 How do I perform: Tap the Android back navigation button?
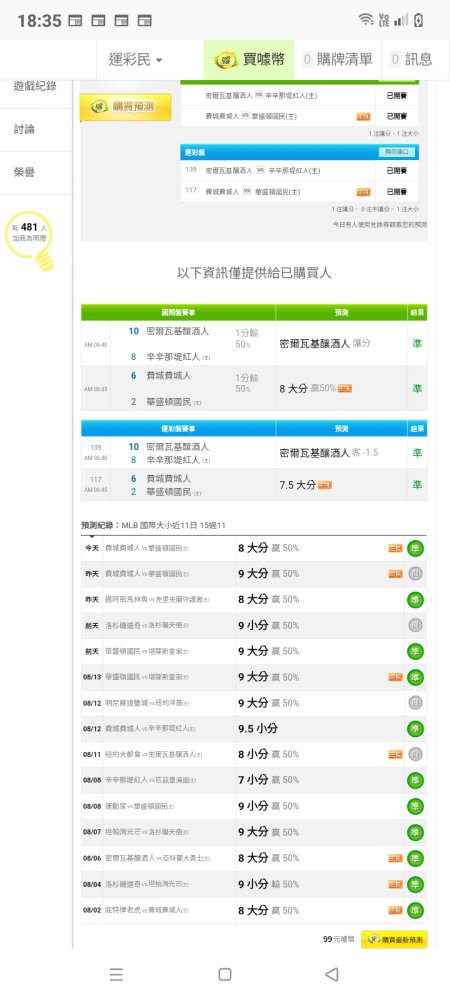click(331, 974)
